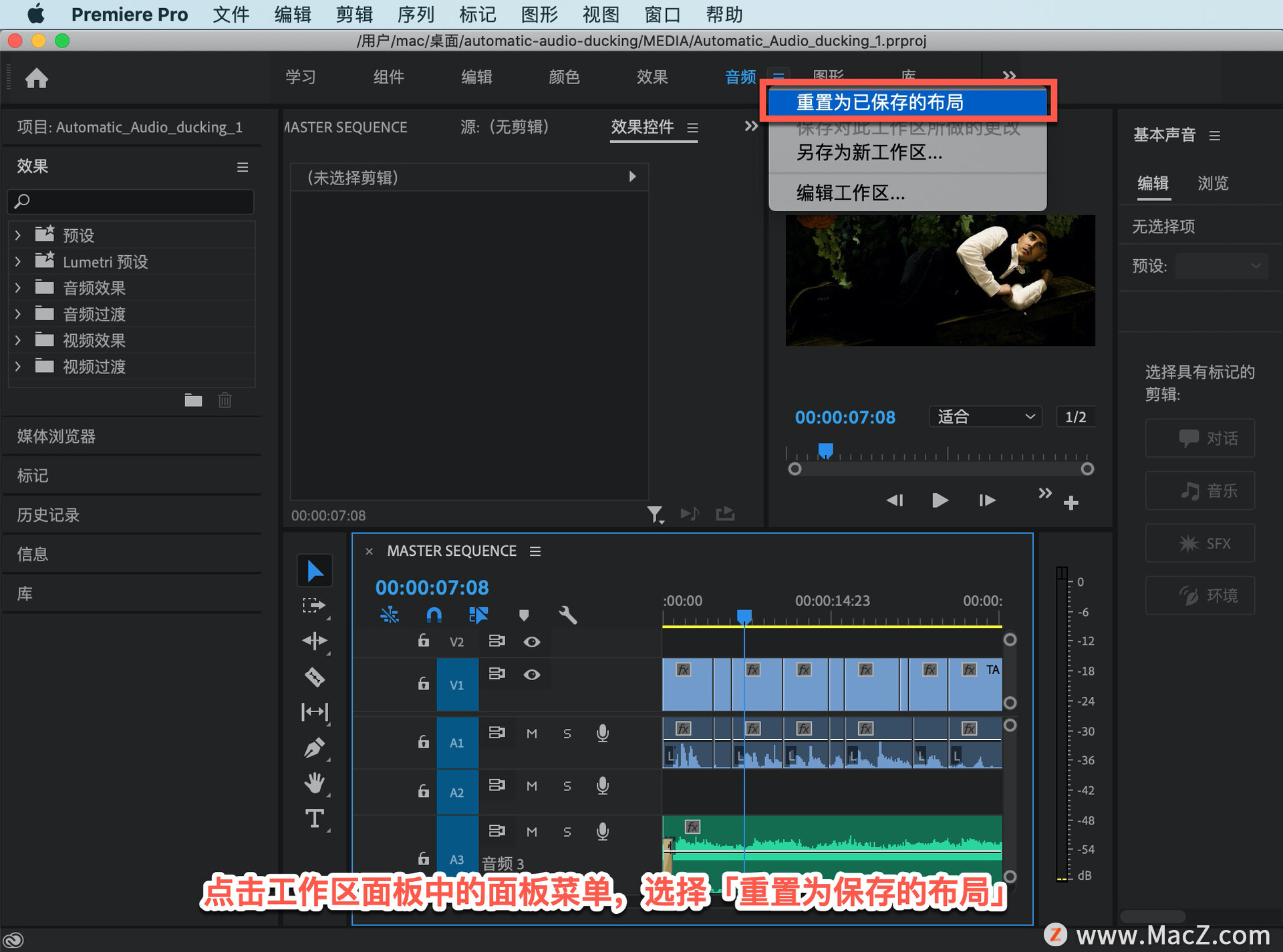Image resolution: width=1283 pixels, height=952 pixels.
Task: Switch to the 浏览 tab
Action: click(1213, 183)
